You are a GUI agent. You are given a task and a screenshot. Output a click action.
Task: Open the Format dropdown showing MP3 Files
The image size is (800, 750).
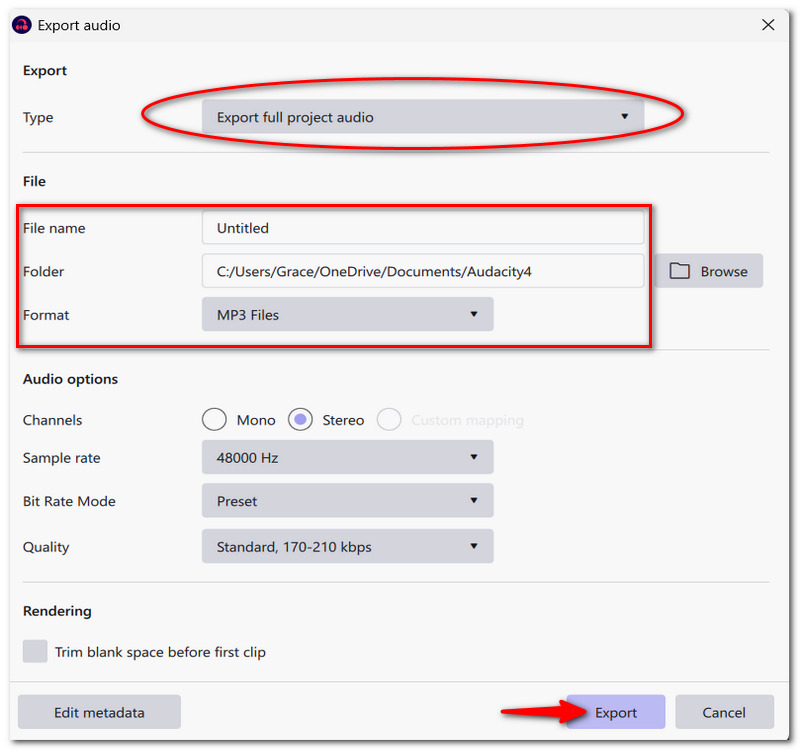347,314
